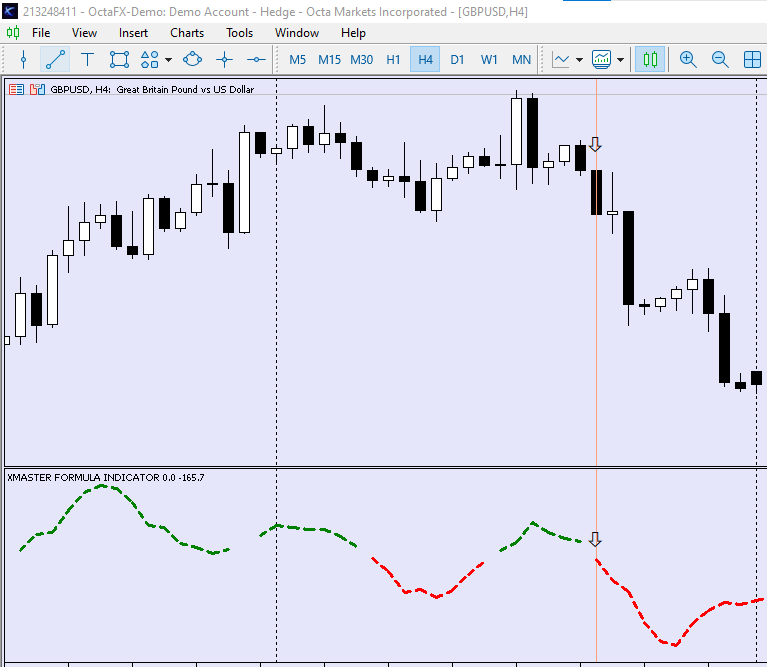767x667 pixels.
Task: Switch chart to M5 timeframe
Action: (297, 60)
